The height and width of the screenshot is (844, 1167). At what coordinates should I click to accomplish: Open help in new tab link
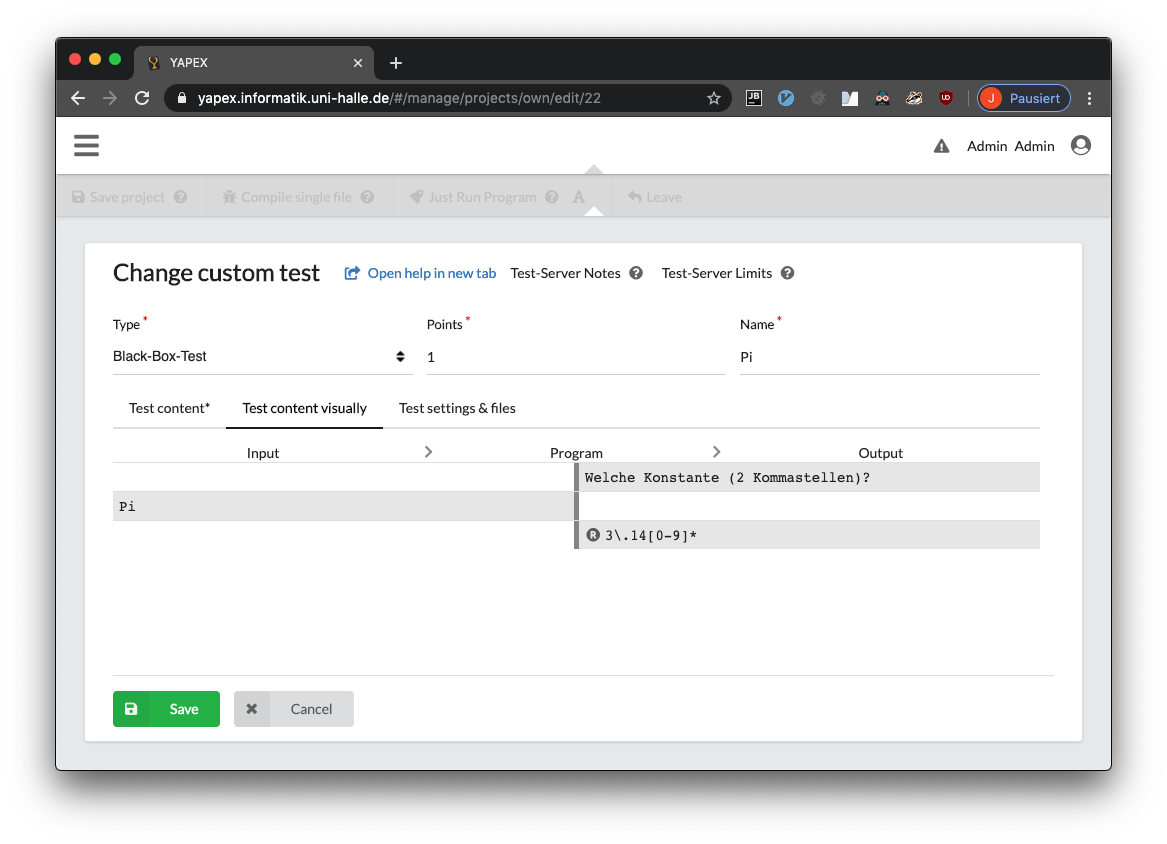click(x=421, y=273)
